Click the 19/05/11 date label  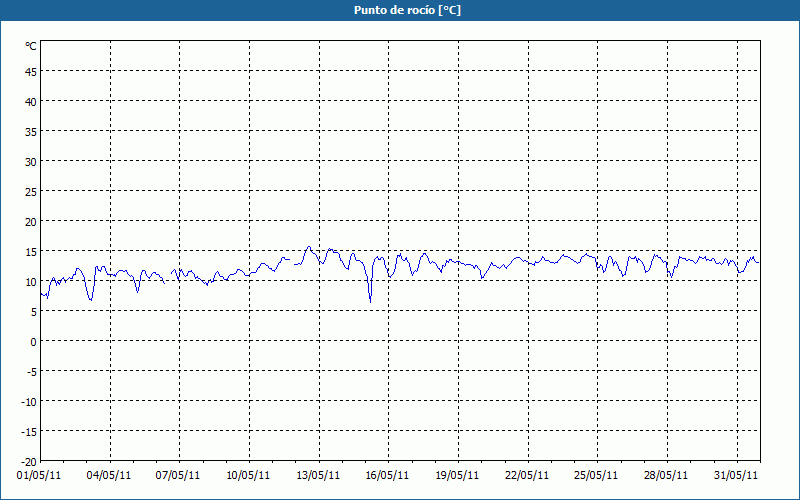(457, 476)
